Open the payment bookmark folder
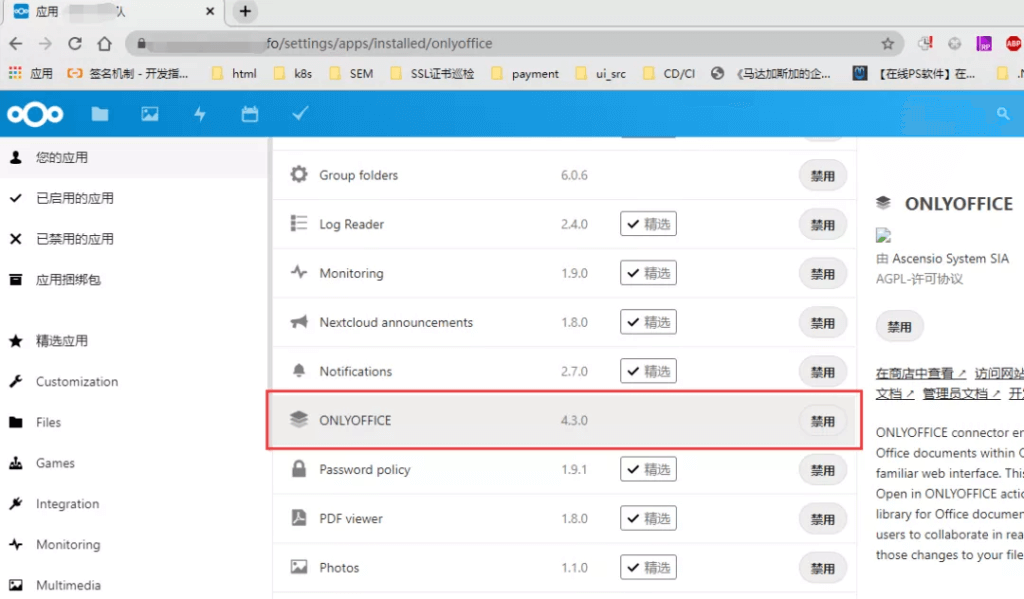The width and height of the screenshot is (1024, 599). 525,74
